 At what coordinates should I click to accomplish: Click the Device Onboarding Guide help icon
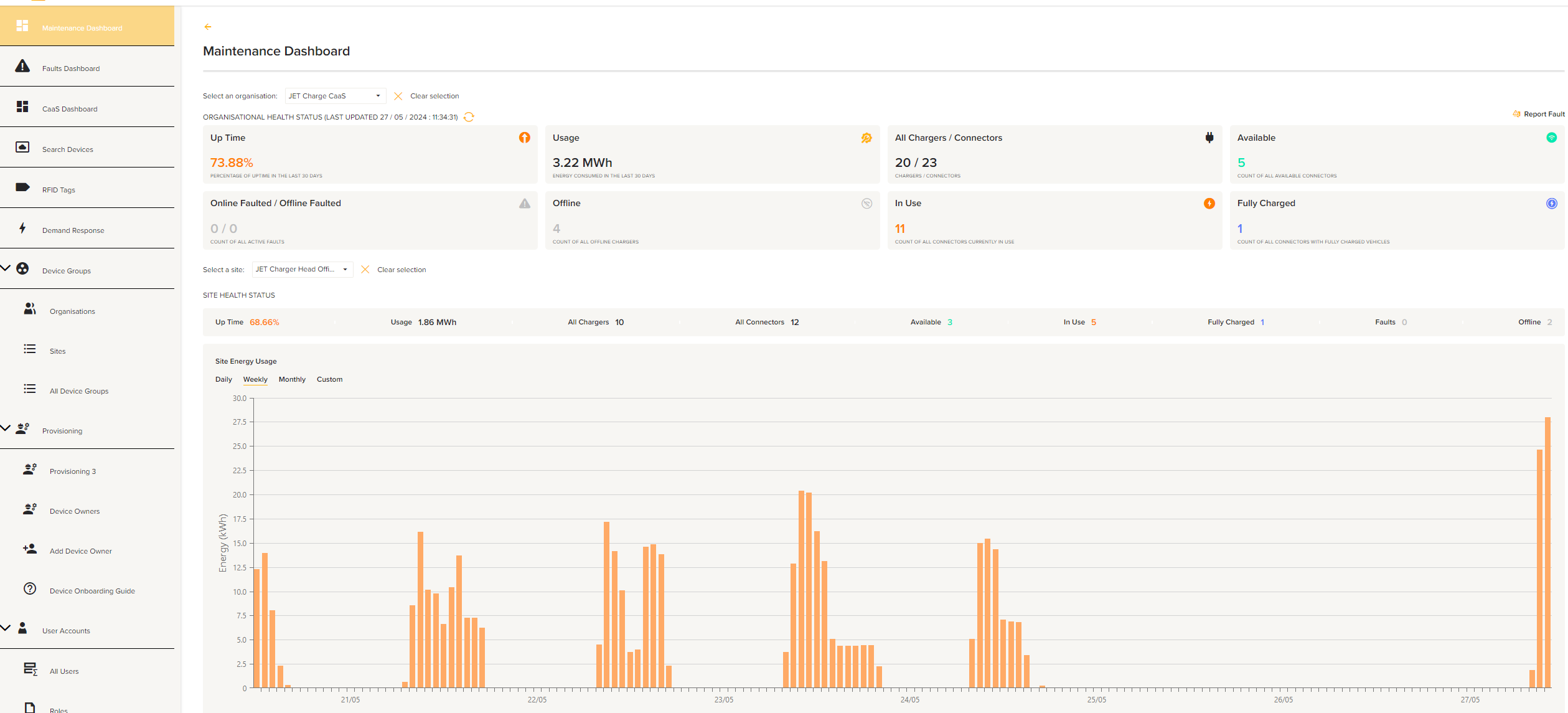point(29,588)
